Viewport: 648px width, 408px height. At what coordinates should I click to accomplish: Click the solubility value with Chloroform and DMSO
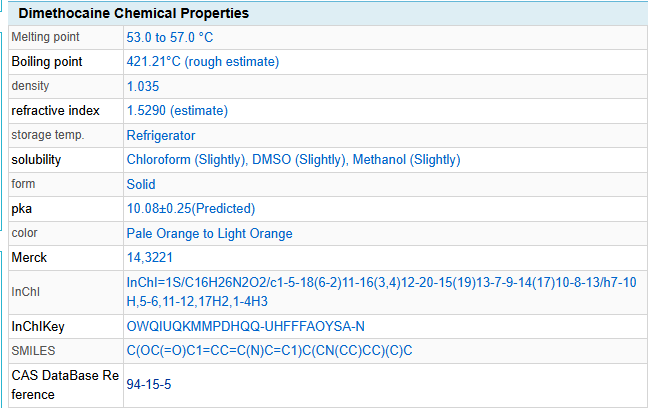293,159
